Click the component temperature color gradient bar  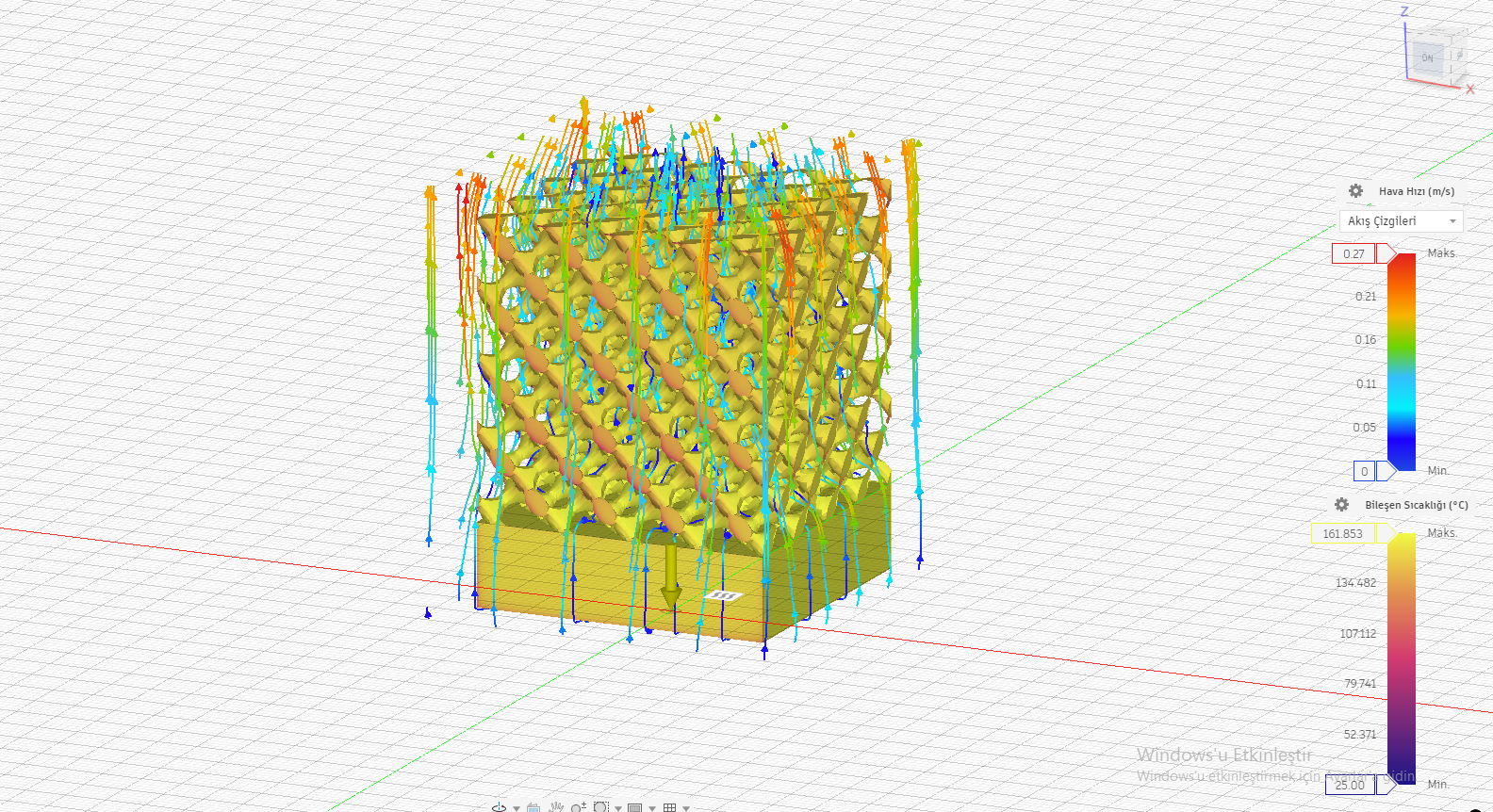pos(1401,658)
